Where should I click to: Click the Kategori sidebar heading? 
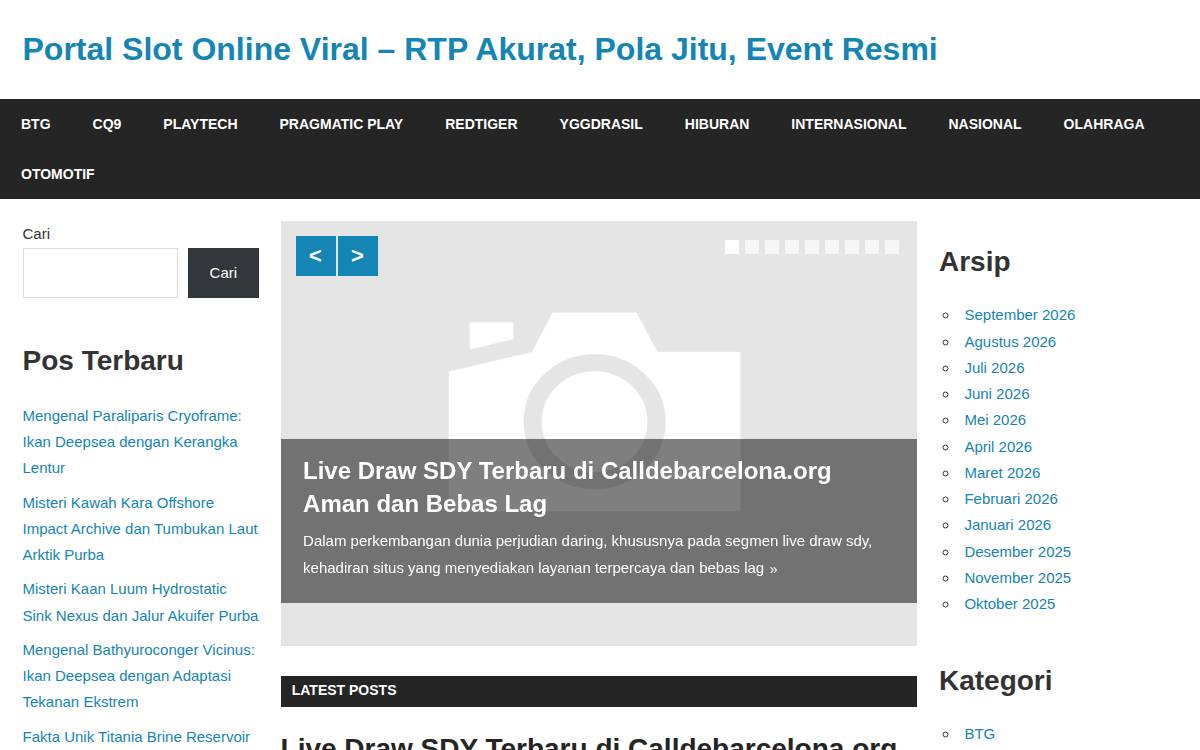coord(996,681)
